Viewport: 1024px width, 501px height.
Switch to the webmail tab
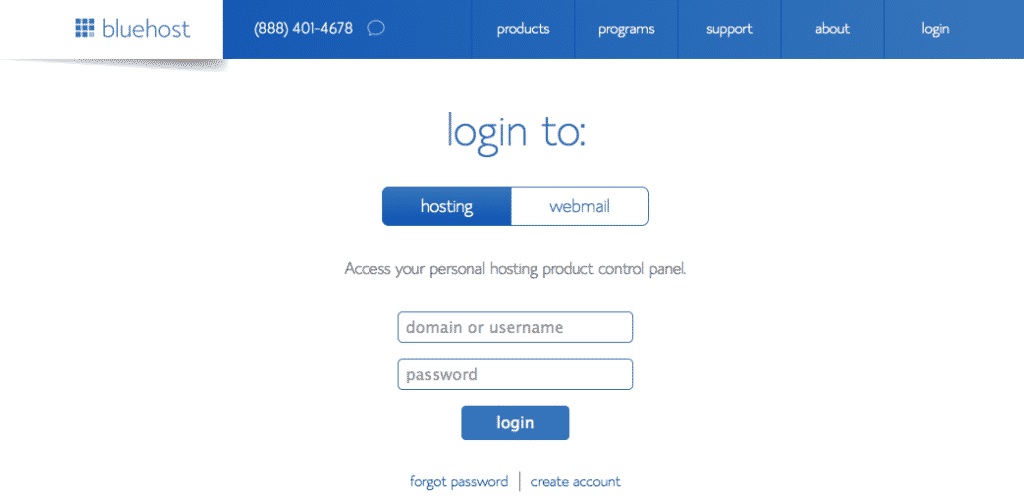579,207
